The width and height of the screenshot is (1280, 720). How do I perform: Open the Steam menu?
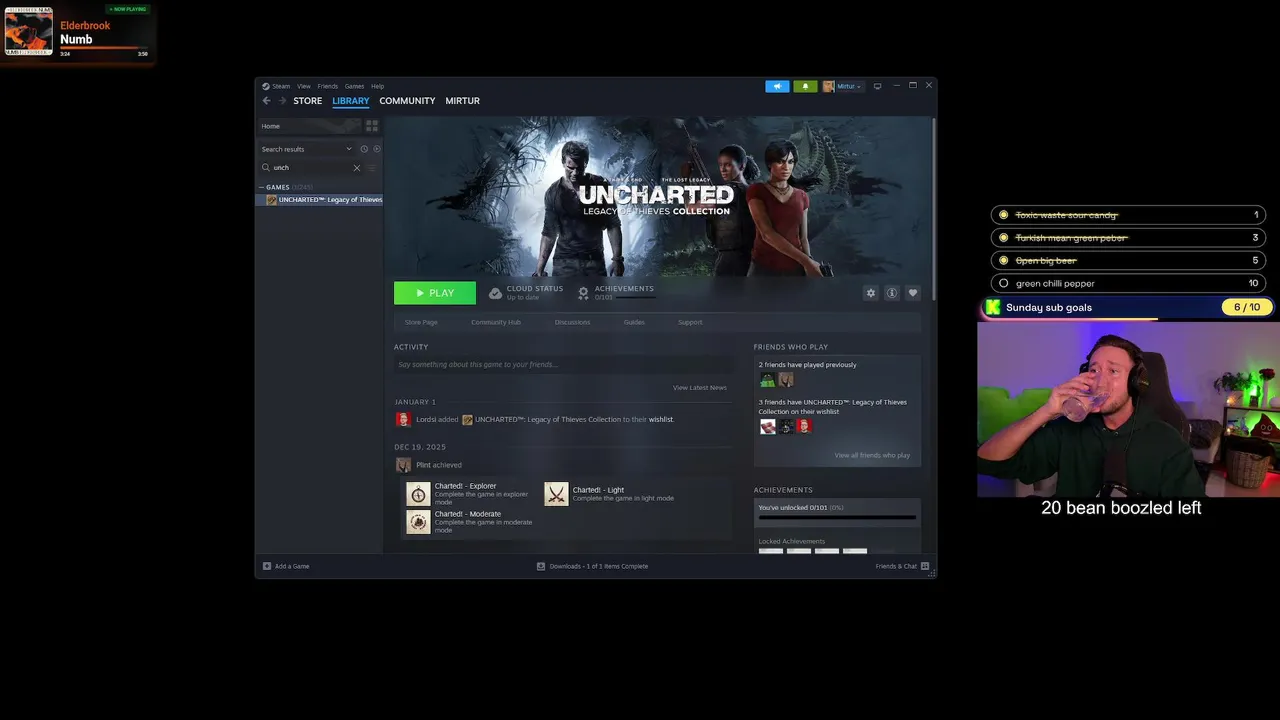coord(281,86)
